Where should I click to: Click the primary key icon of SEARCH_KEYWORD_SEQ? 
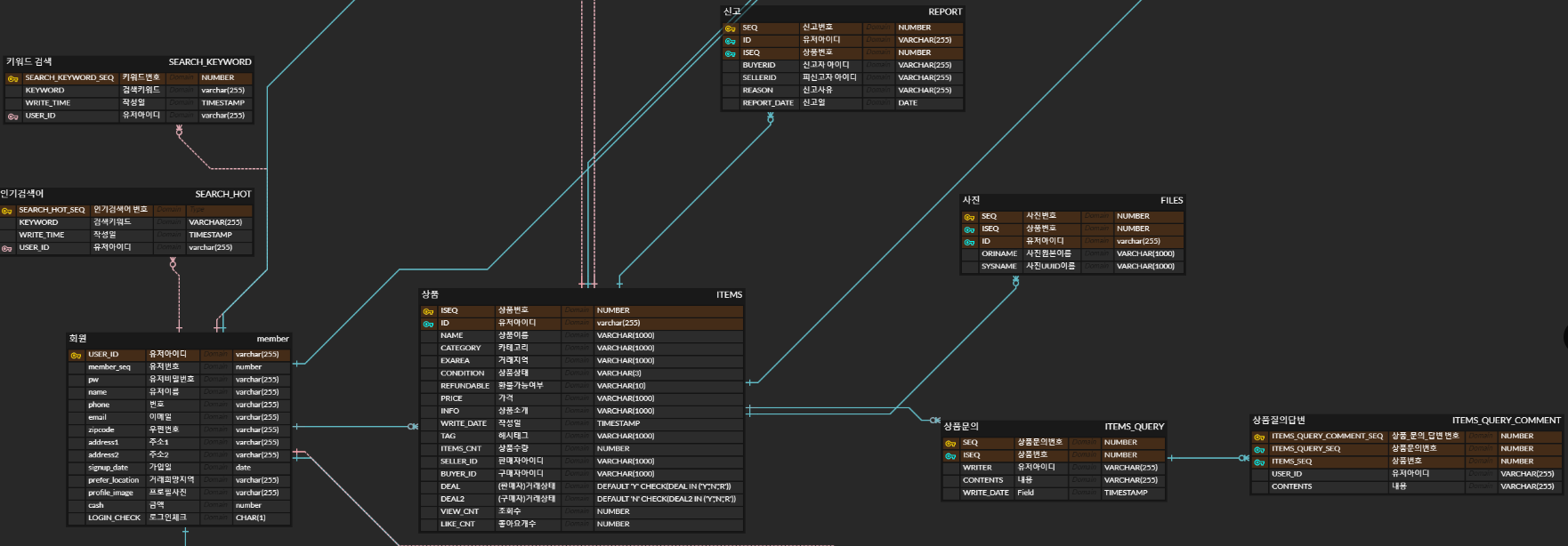tap(12, 78)
